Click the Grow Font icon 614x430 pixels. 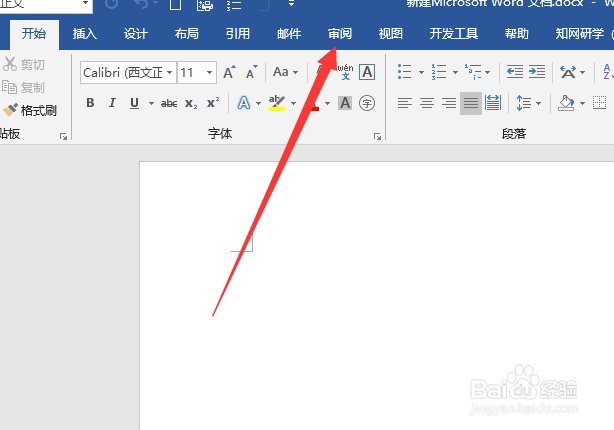pyautogui.click(x=229, y=72)
